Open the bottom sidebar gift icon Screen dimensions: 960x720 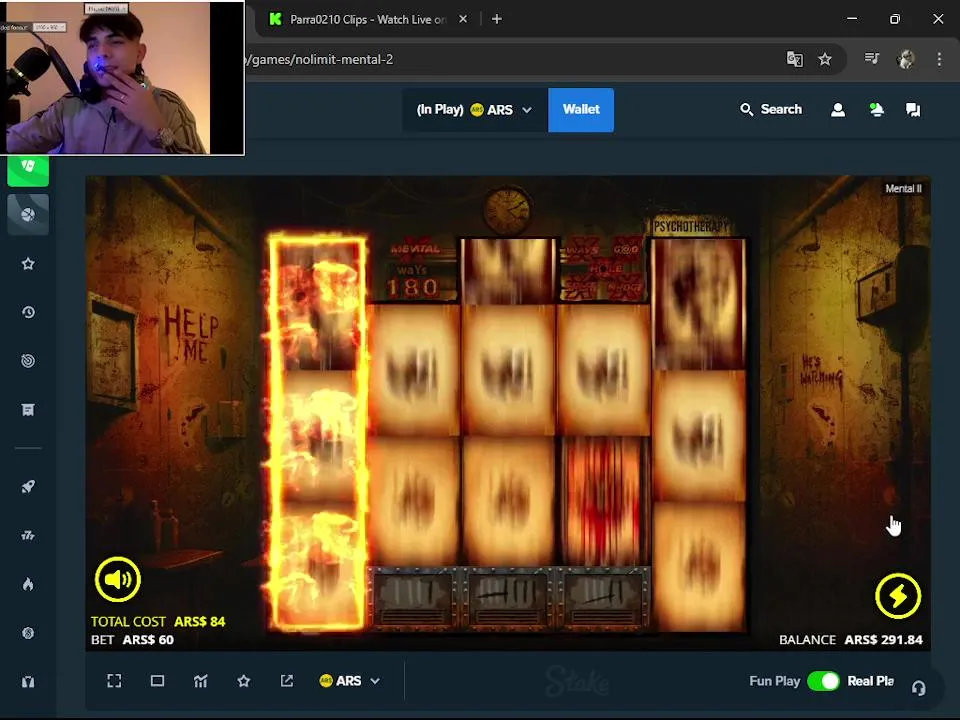pyautogui.click(x=28, y=682)
